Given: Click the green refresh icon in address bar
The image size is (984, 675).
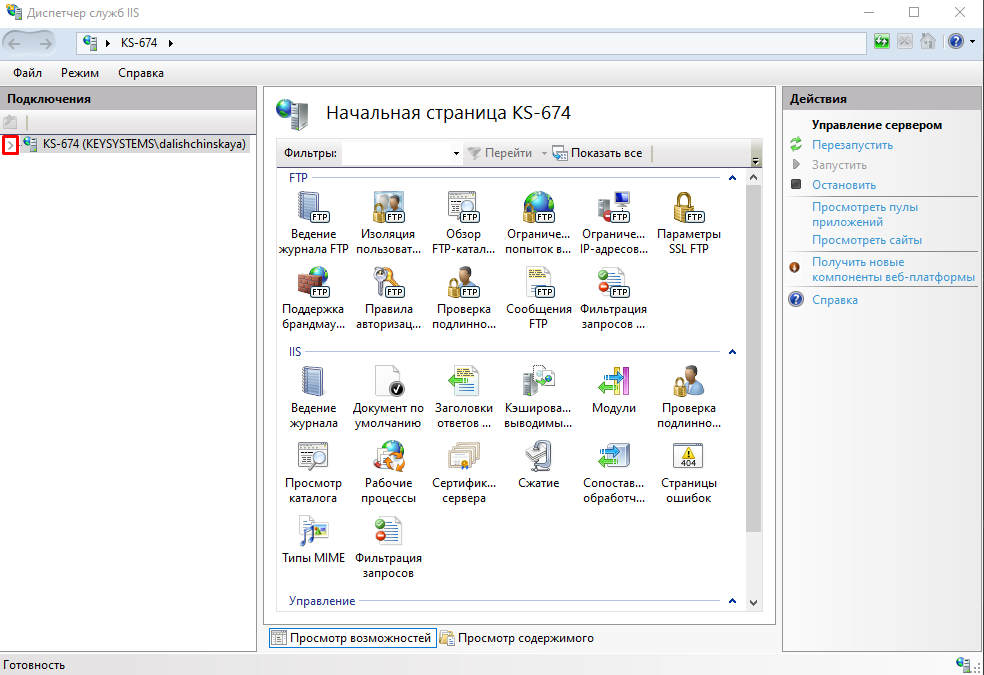Looking at the screenshot, I should pyautogui.click(x=880, y=41).
